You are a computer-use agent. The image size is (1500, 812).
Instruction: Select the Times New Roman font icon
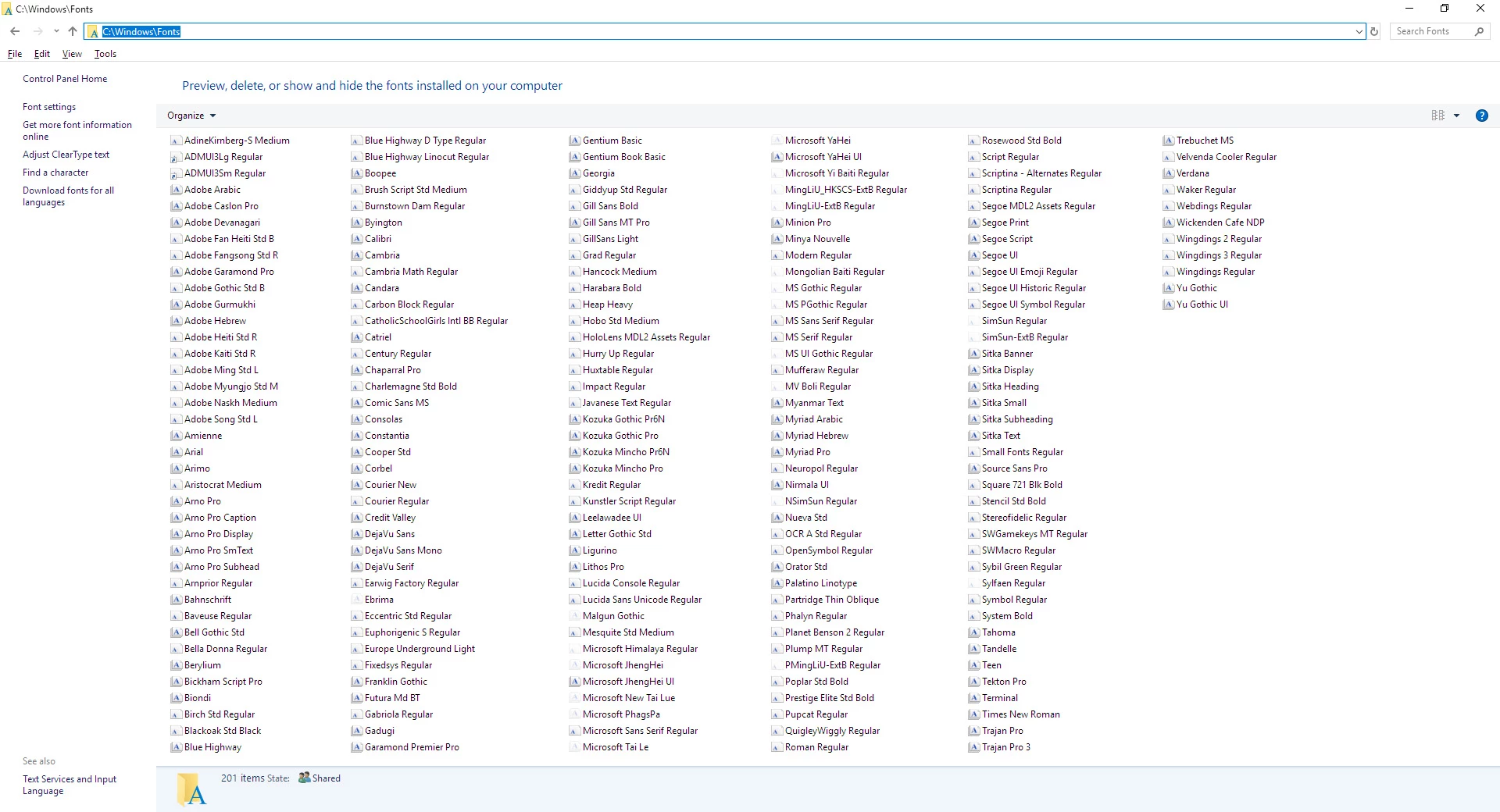pyautogui.click(x=974, y=714)
